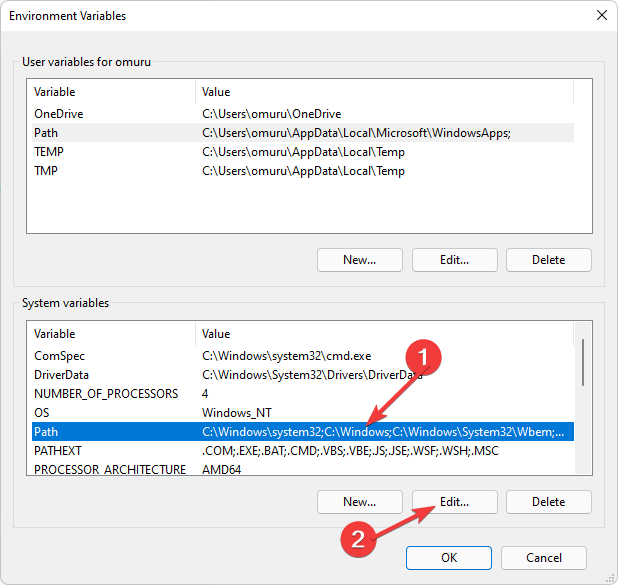Select the OS system variable
The width and height of the screenshot is (618, 585).
[303, 413]
